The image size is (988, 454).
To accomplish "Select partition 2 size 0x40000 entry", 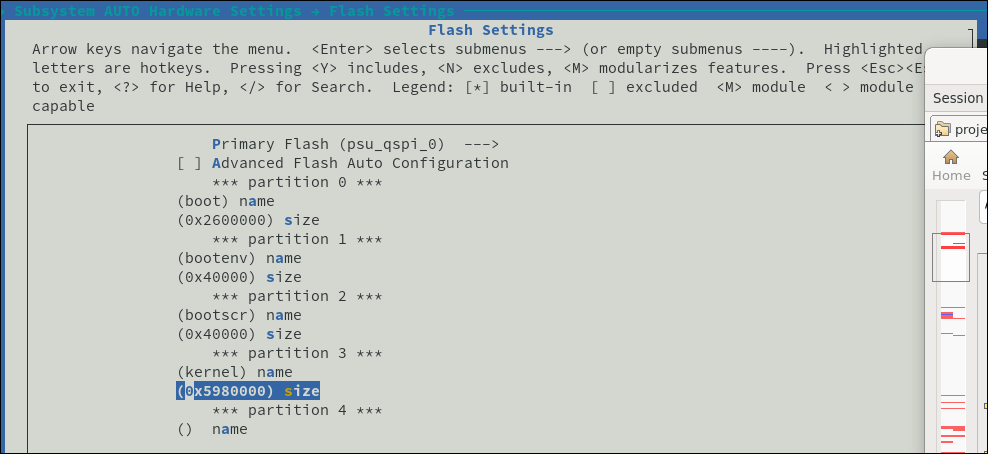I will pyautogui.click(x=239, y=334).
